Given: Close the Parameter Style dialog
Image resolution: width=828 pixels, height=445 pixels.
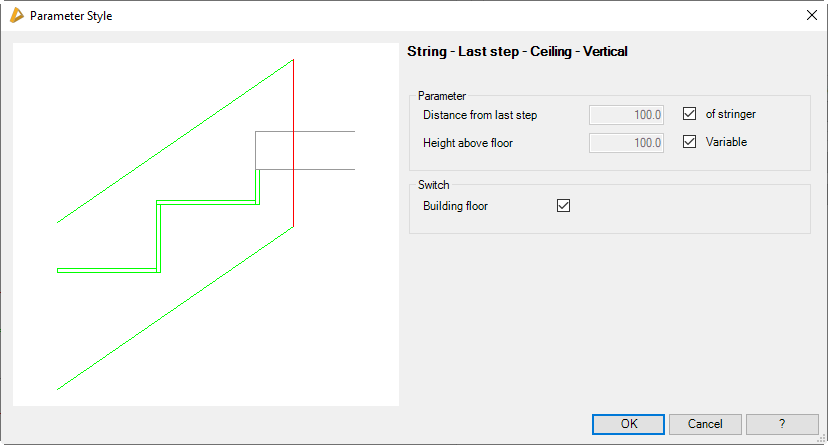Looking at the screenshot, I should tap(811, 15).
